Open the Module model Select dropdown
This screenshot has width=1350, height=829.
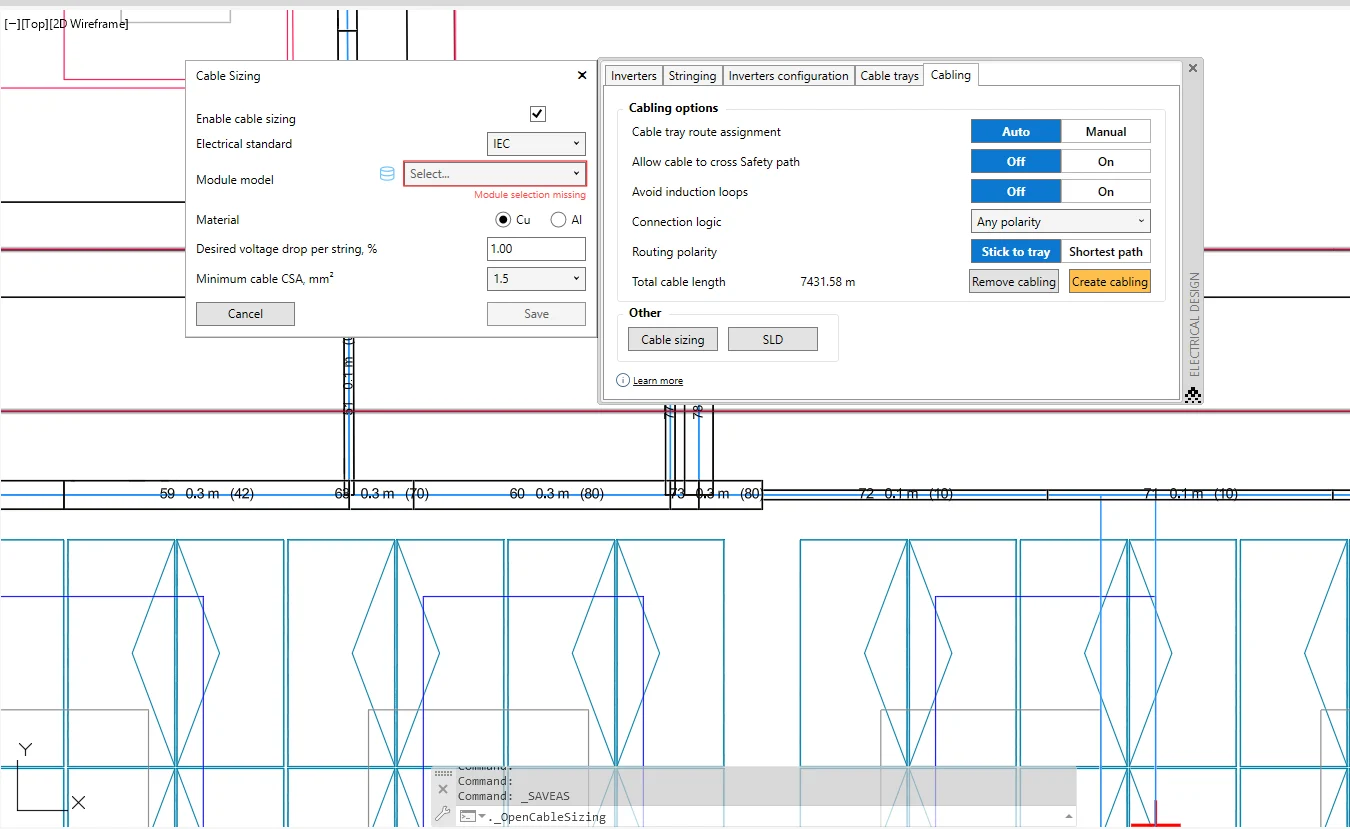click(494, 174)
